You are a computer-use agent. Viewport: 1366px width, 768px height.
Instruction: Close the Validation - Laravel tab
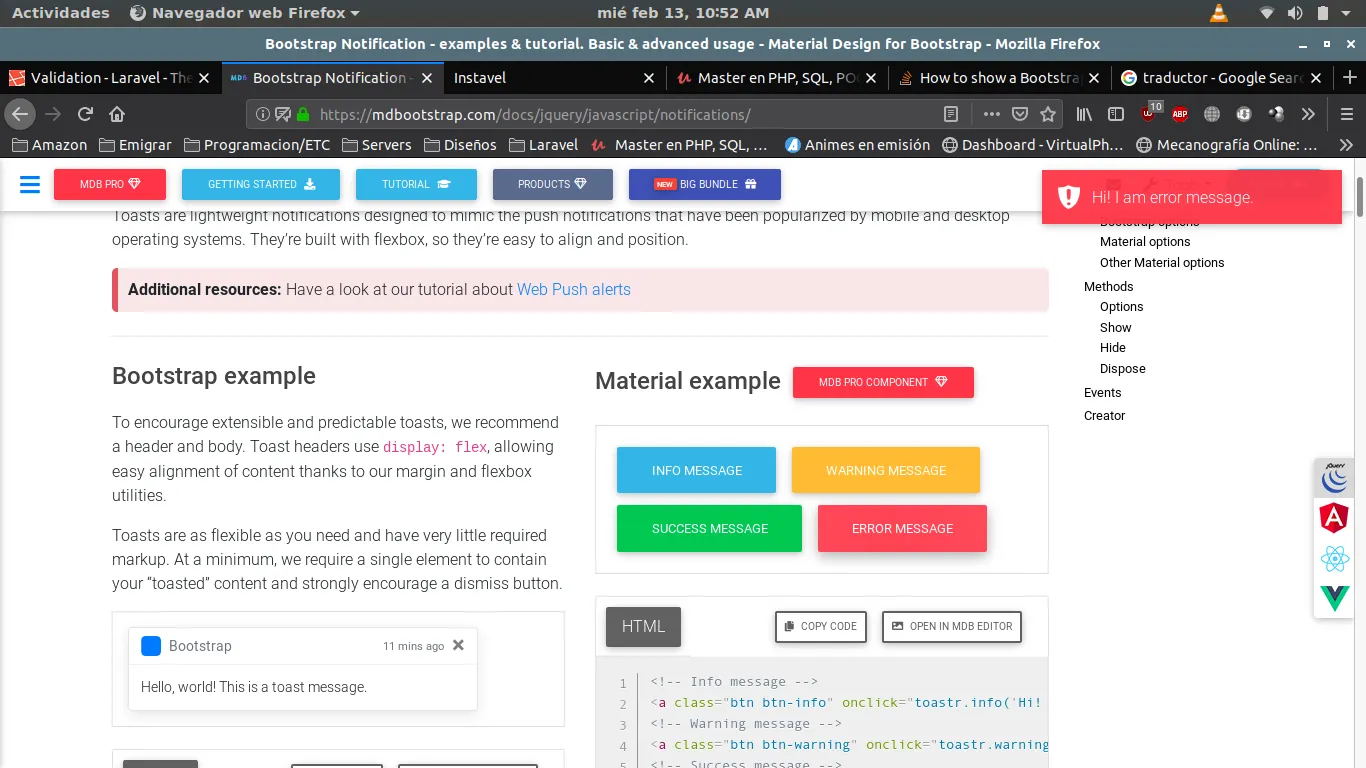point(204,78)
